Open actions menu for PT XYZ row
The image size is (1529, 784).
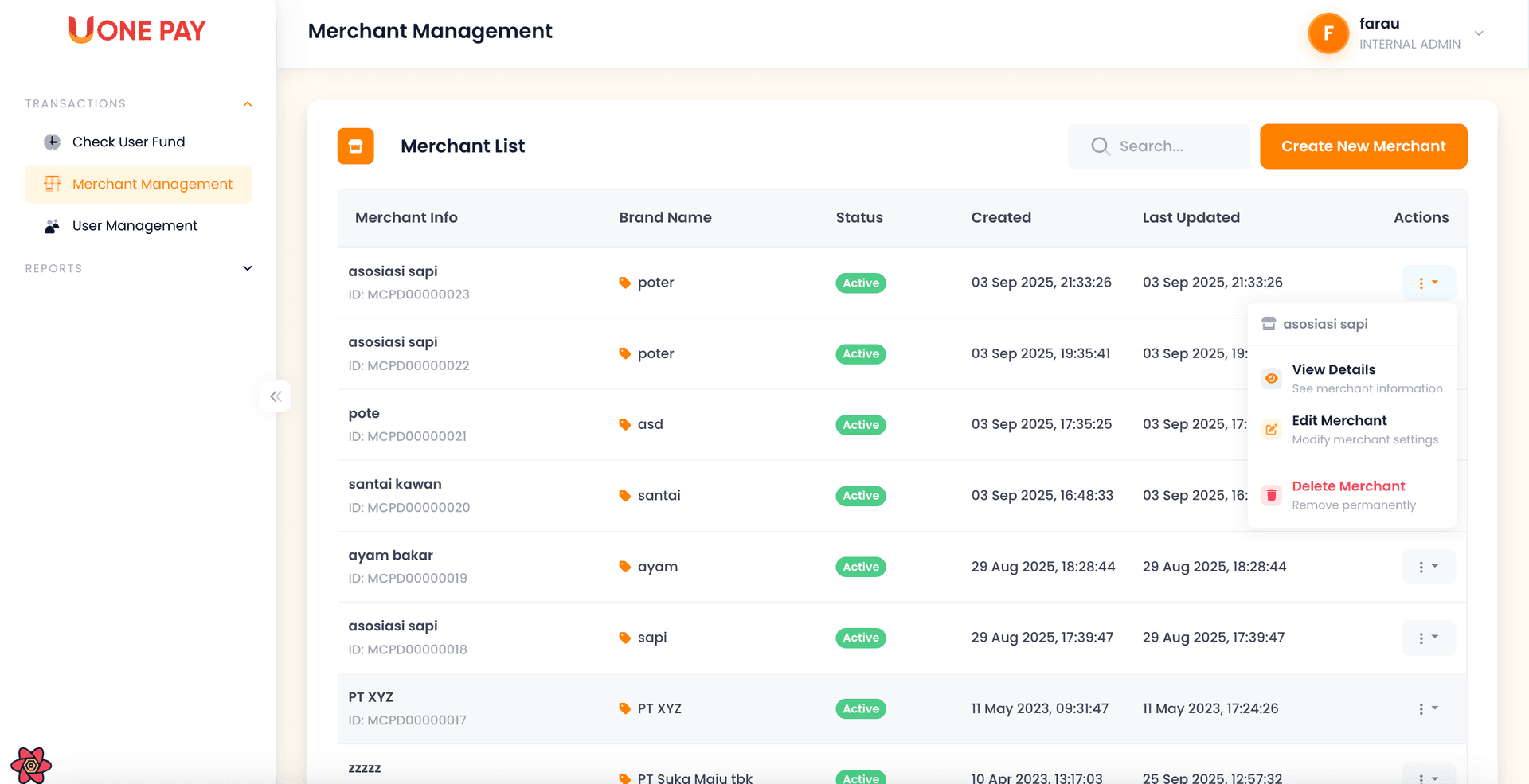point(1428,708)
